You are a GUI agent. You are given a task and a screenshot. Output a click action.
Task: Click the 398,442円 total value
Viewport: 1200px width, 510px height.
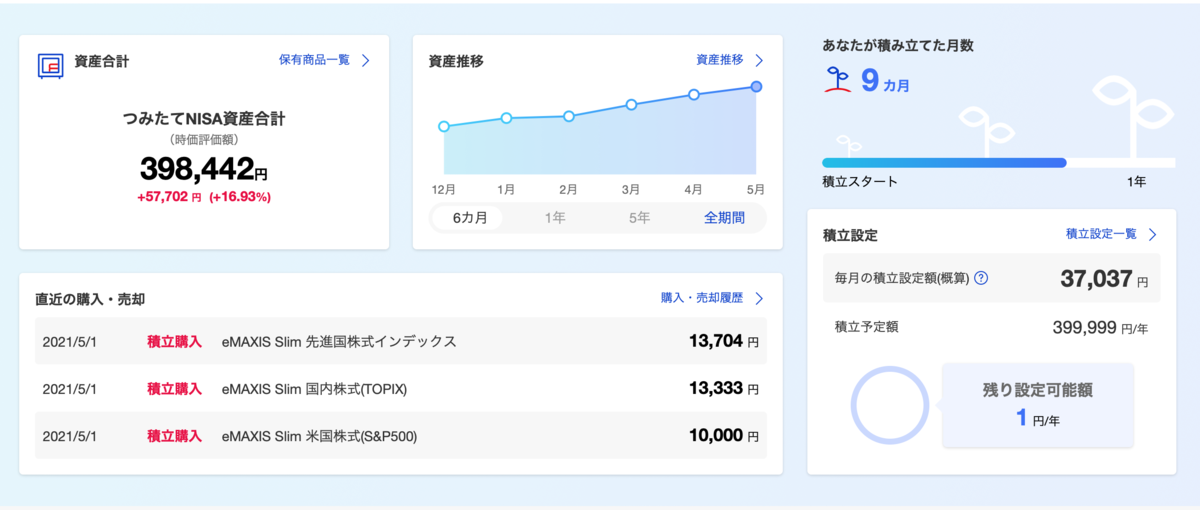[204, 167]
